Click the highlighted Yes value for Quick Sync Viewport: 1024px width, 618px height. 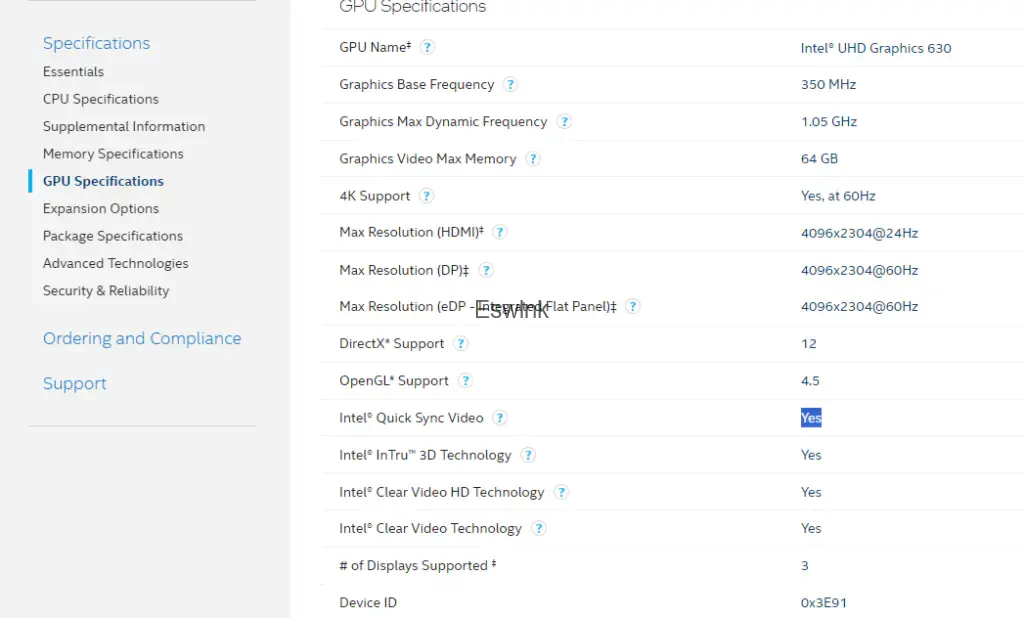point(811,418)
